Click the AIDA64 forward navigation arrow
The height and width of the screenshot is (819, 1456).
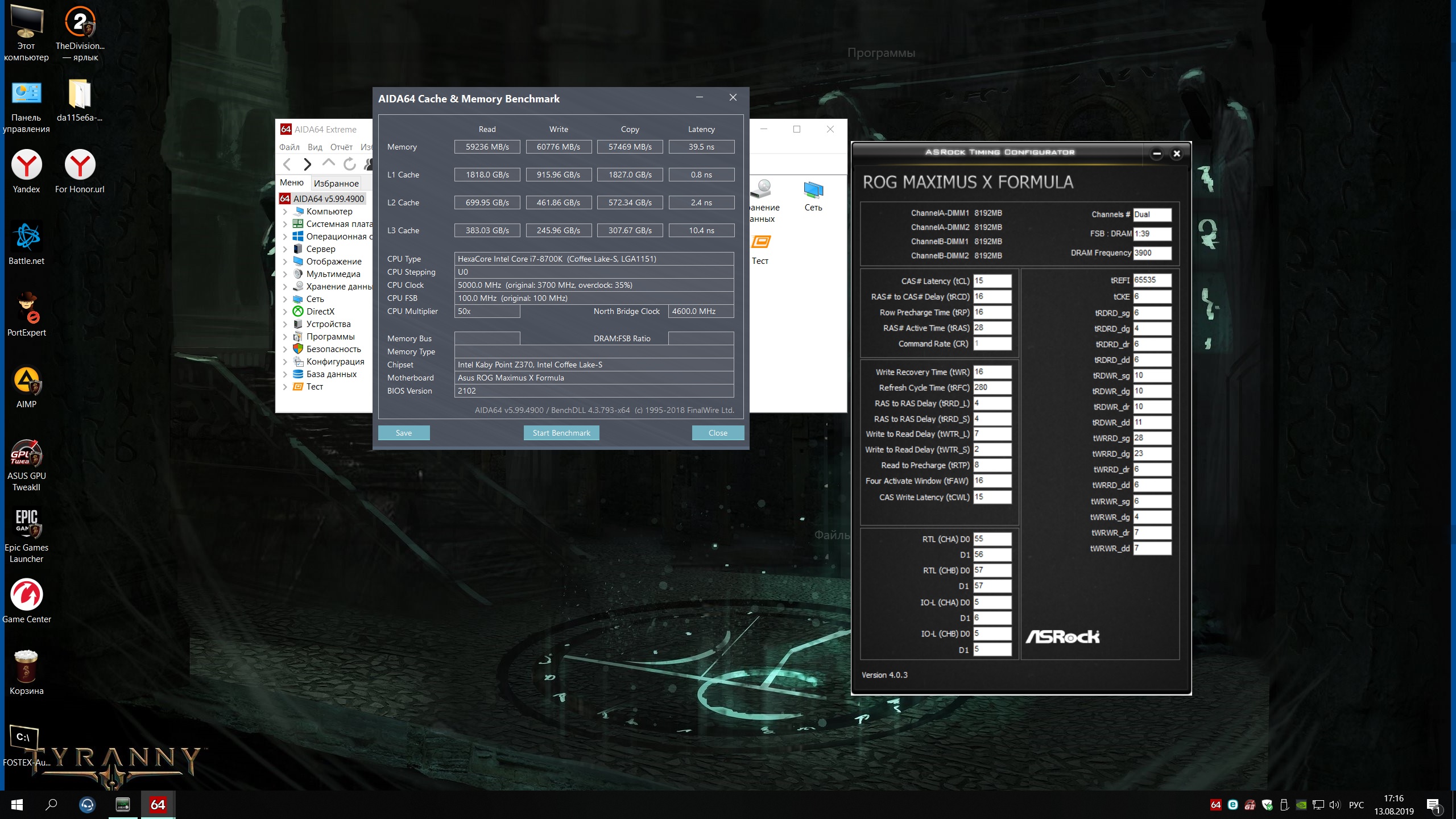pyautogui.click(x=308, y=164)
